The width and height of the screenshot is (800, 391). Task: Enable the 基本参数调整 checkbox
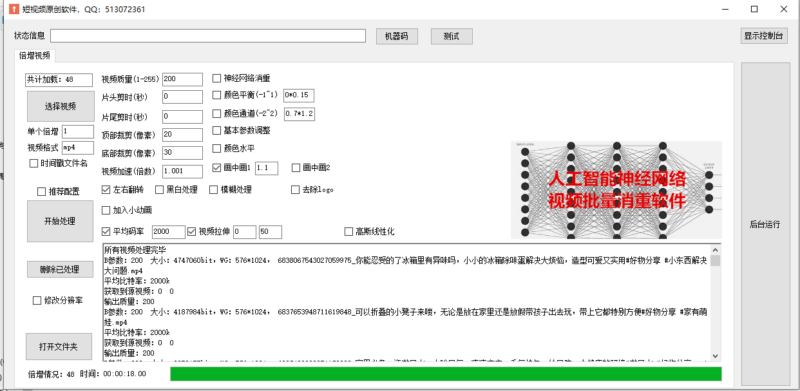tap(217, 130)
